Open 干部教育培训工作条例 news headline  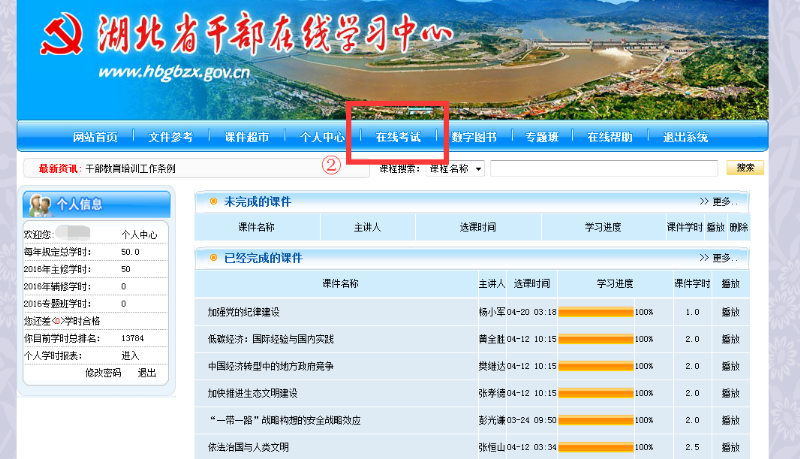[x=130, y=169]
